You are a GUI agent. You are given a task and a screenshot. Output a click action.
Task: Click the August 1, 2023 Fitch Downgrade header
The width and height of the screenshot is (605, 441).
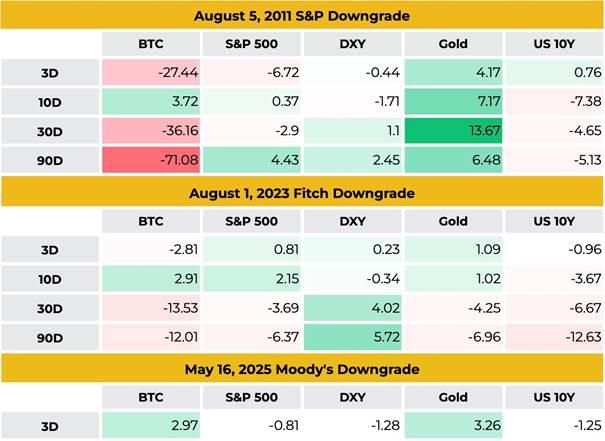click(x=301, y=192)
